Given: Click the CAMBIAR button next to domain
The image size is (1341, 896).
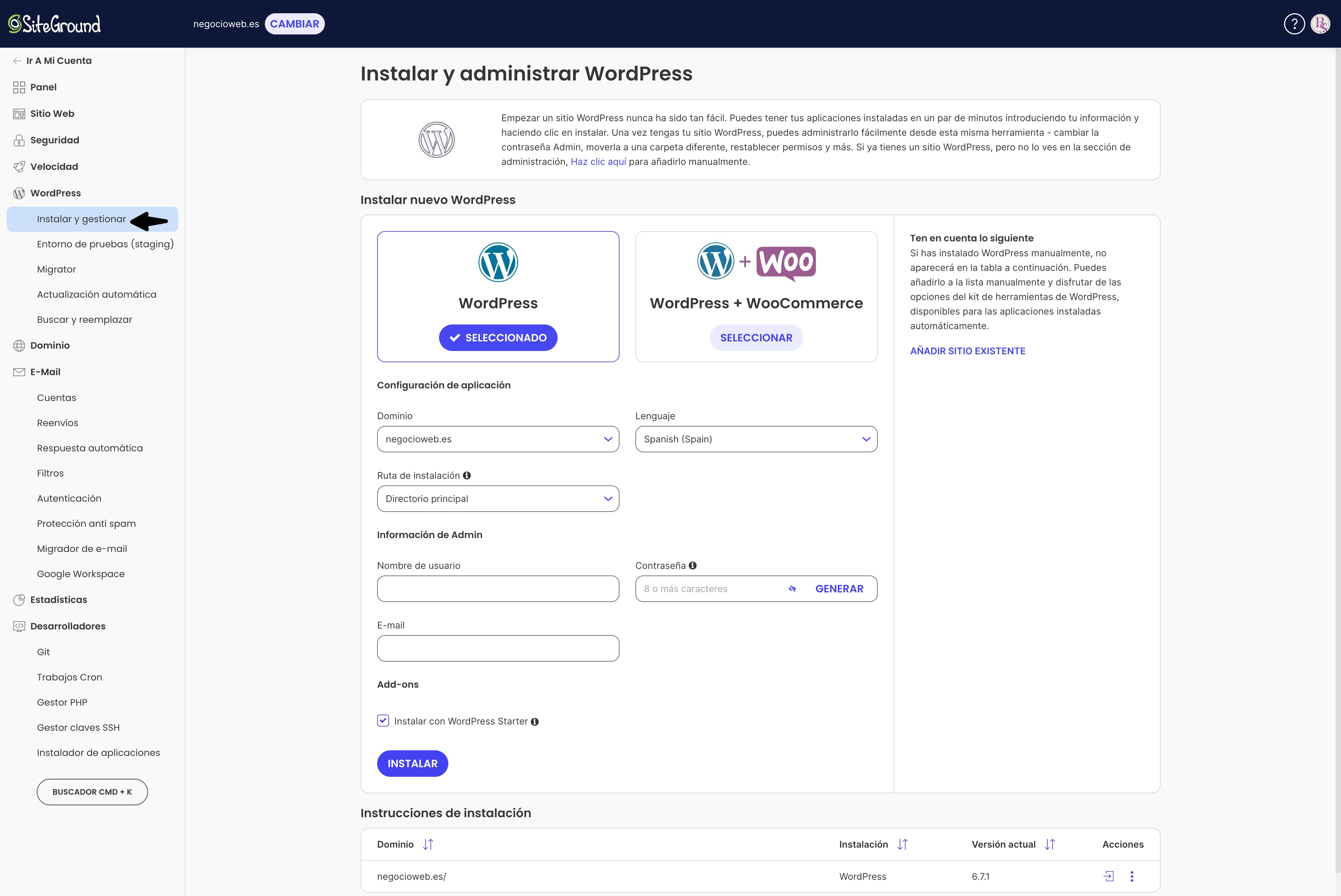Looking at the screenshot, I should (295, 24).
